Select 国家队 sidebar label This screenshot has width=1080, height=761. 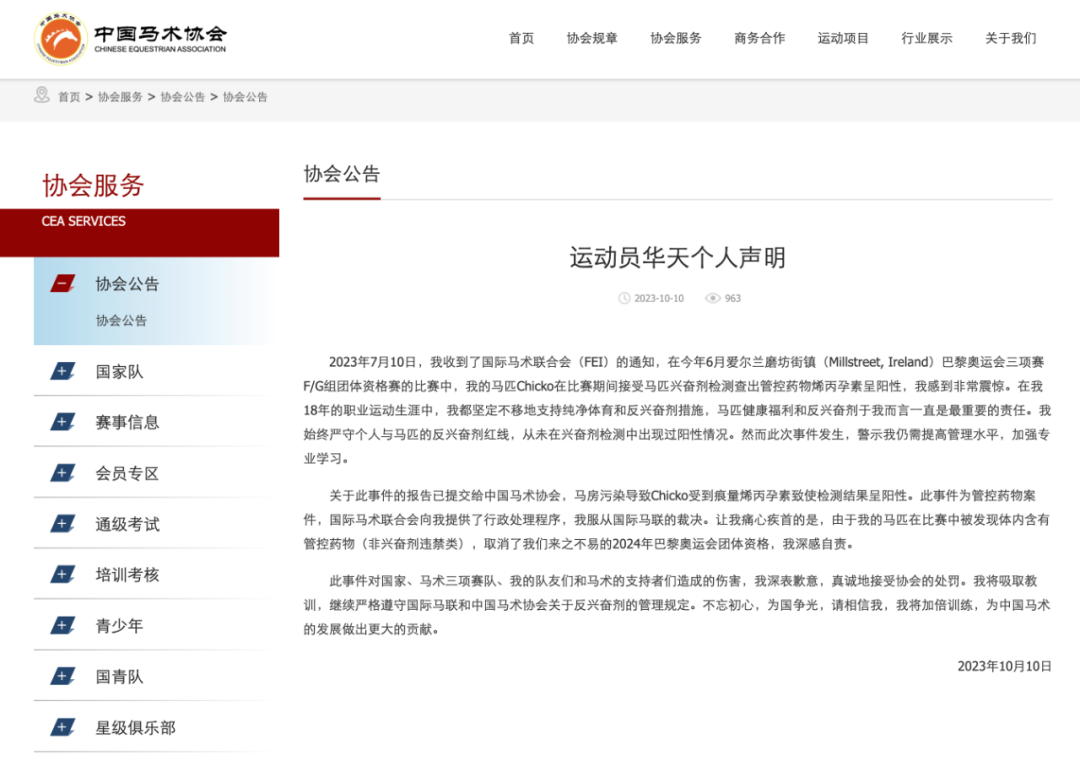pyautogui.click(x=119, y=372)
